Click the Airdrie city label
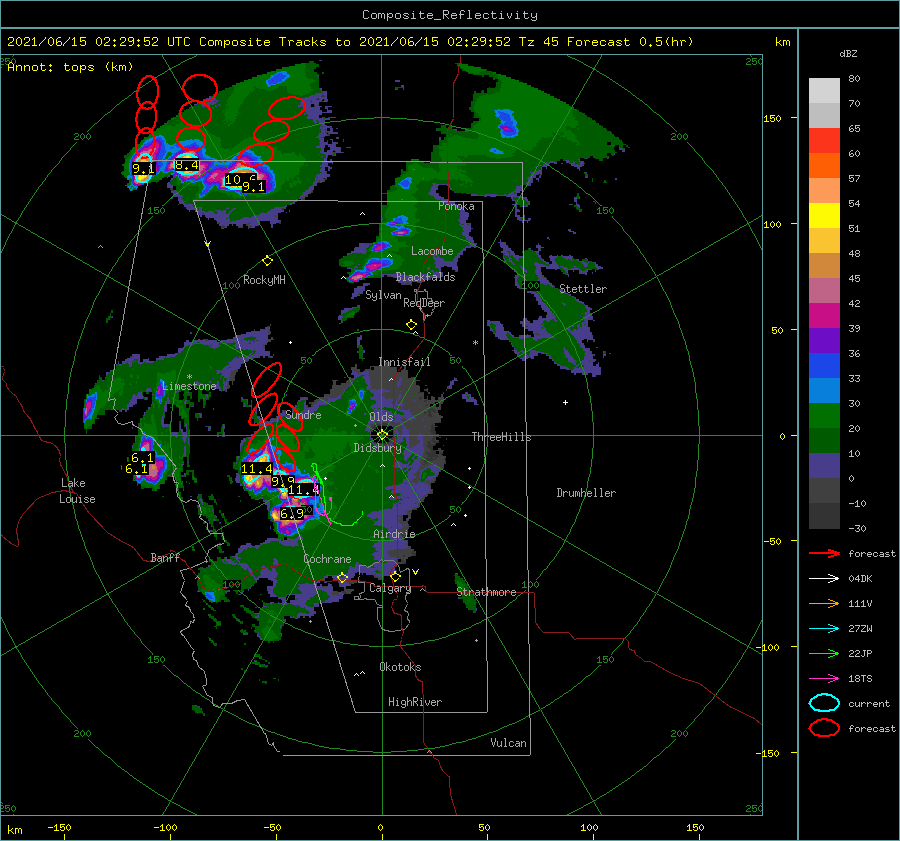Viewport: 900px width, 841px height. [x=394, y=534]
